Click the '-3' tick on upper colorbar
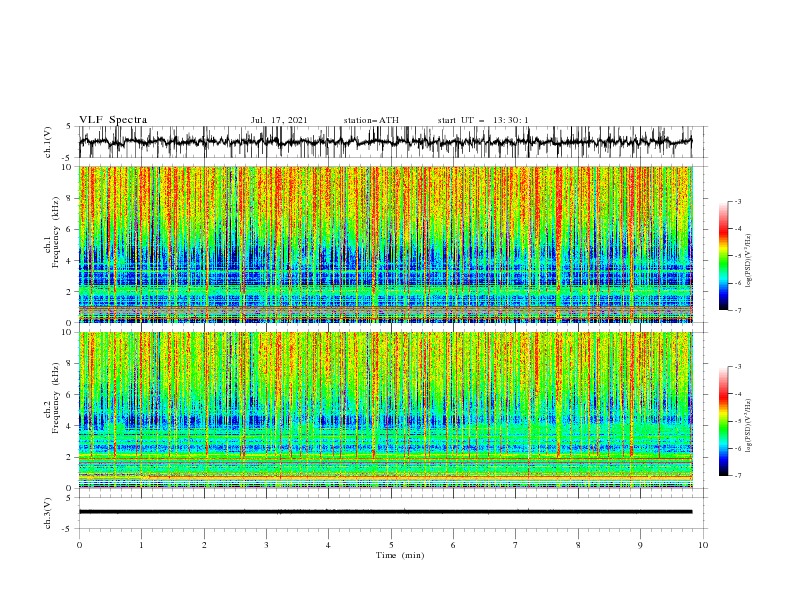The width and height of the screenshot is (792, 612). (737, 201)
